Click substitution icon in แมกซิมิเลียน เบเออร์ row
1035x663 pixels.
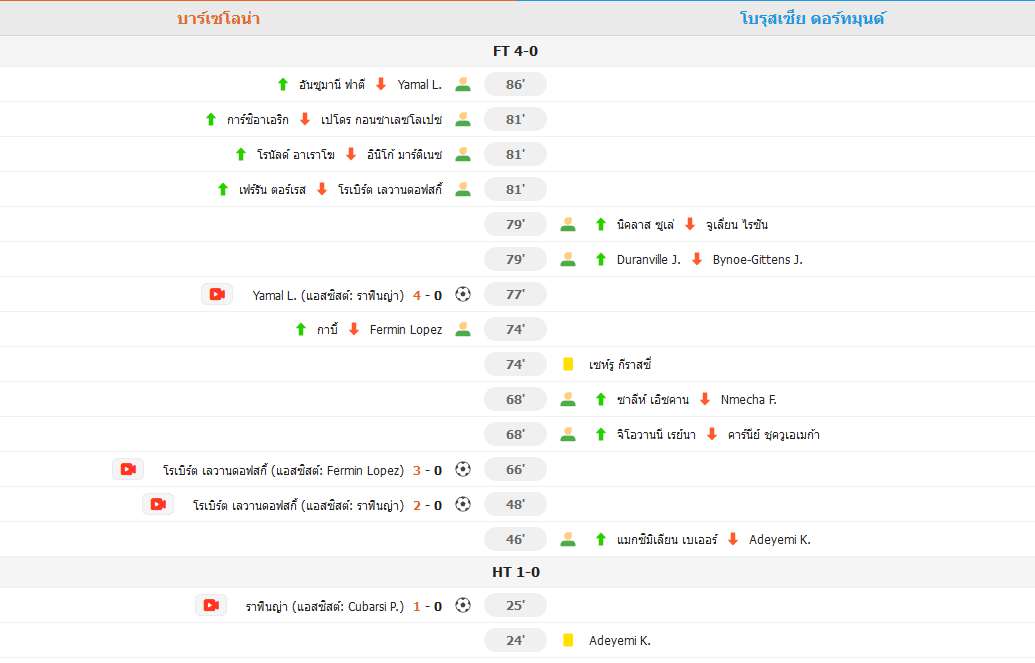[568, 540]
